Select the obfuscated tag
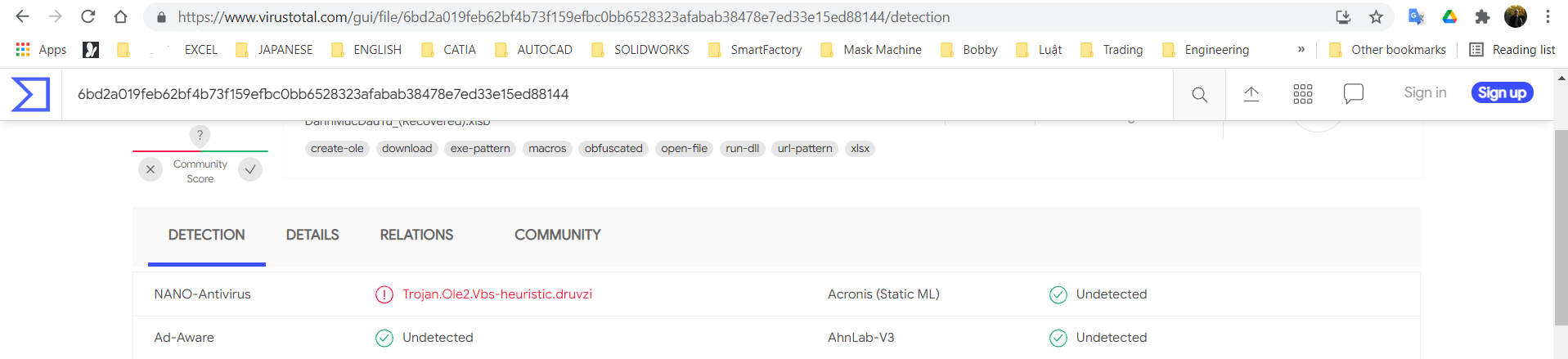This screenshot has height=359, width=1568. tap(613, 149)
